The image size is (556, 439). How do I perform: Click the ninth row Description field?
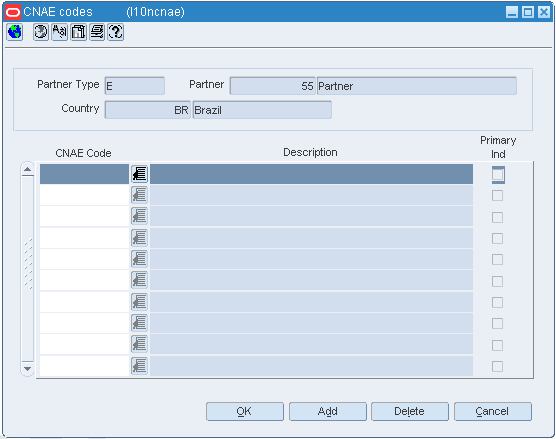(x=311, y=344)
